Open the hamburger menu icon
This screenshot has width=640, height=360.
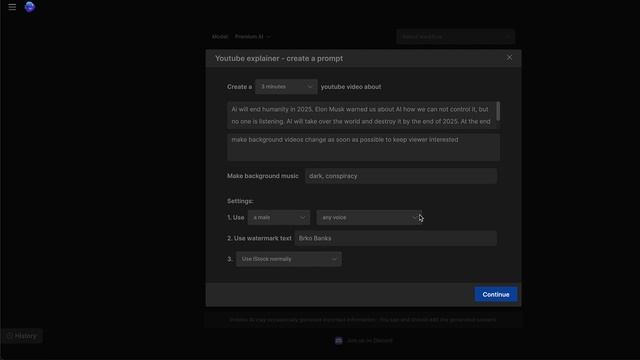click(12, 7)
